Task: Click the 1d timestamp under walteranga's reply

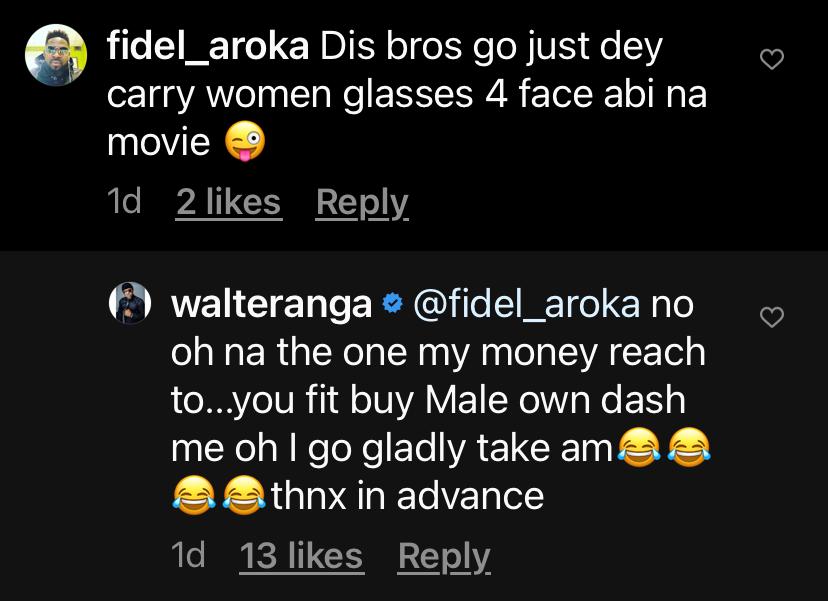Action: (x=188, y=555)
